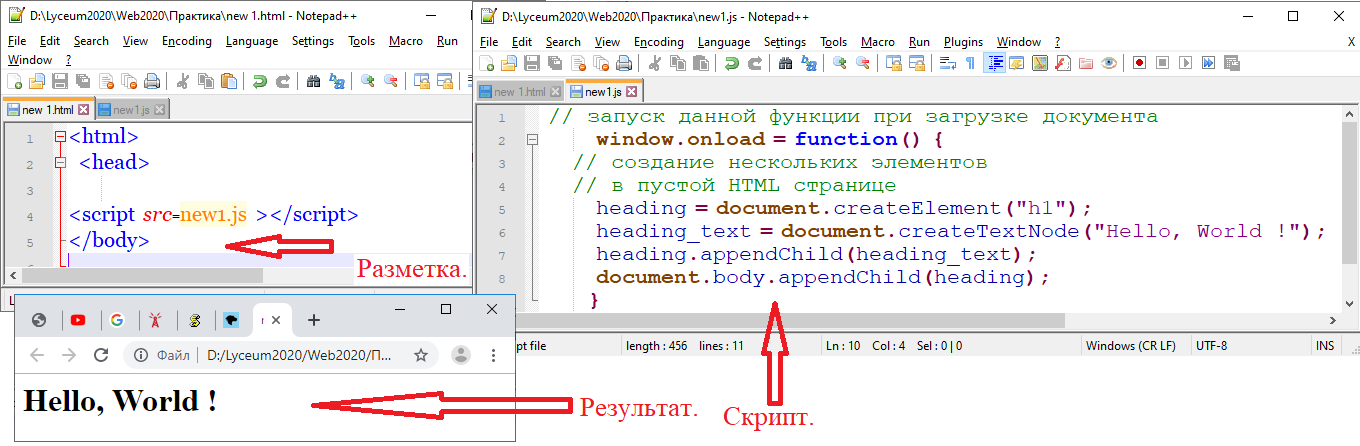Bookmark the page with the star icon
This screenshot has height=446, width=1360.
(421, 355)
